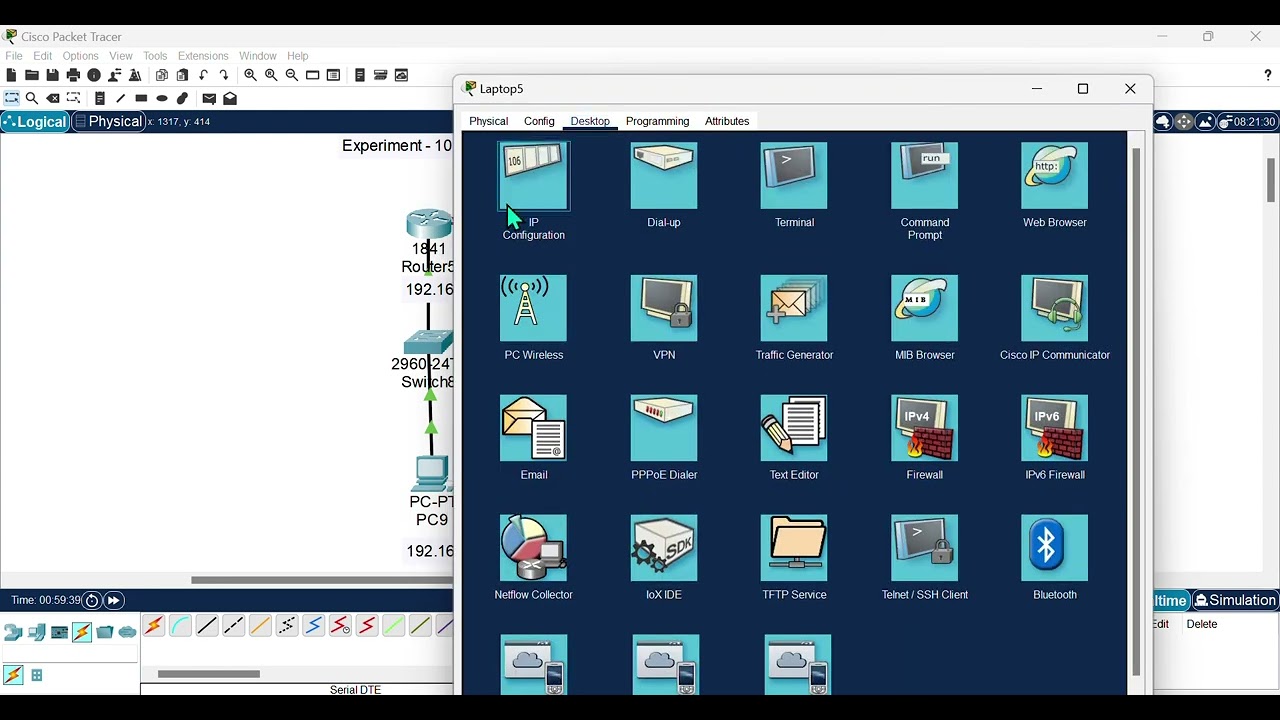Click the Undo toolbar icon
This screenshot has height=720, width=1280.
[x=203, y=75]
